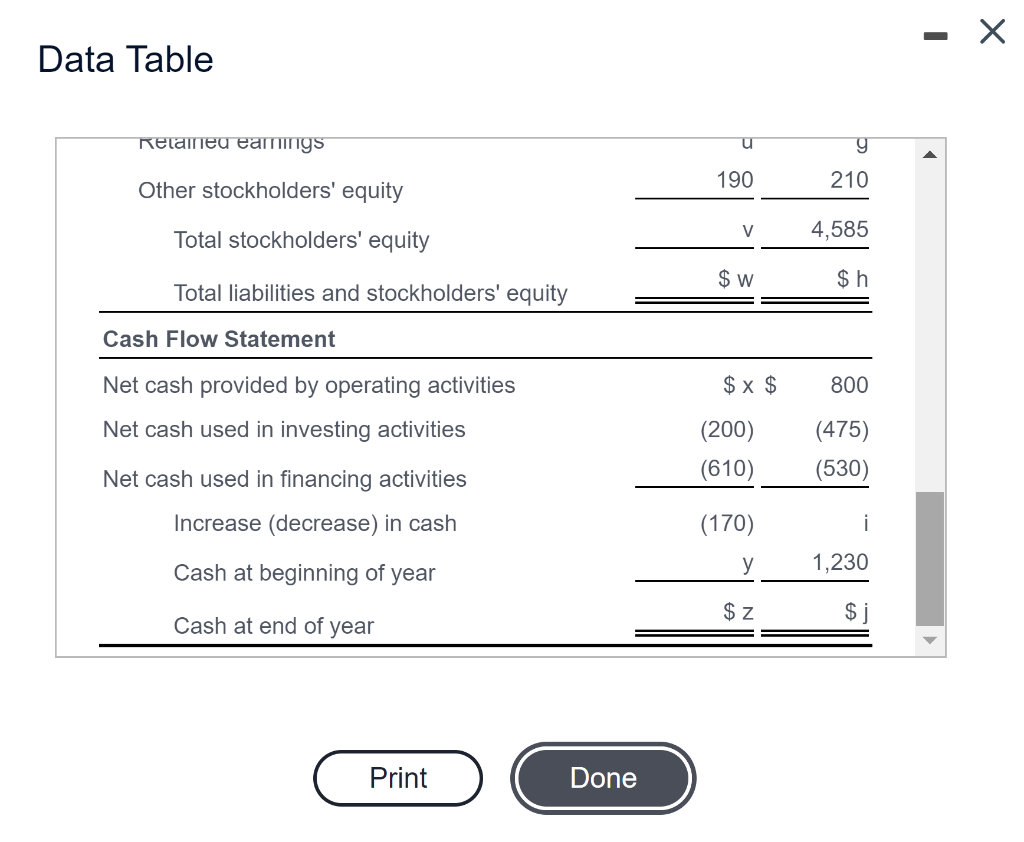Click the Cash Flow Statement heading
This screenshot has width=1024, height=842.
tap(218, 339)
